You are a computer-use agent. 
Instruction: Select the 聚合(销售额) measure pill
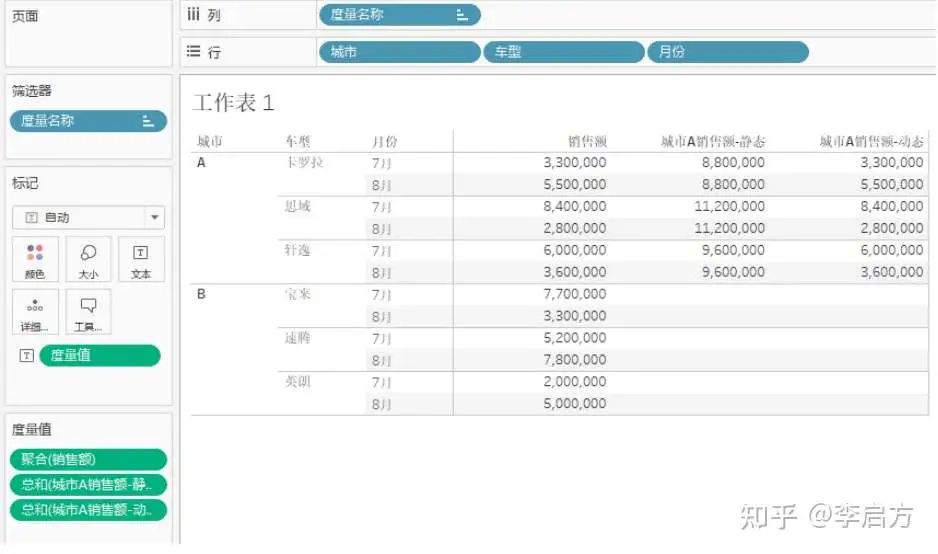tap(89, 459)
